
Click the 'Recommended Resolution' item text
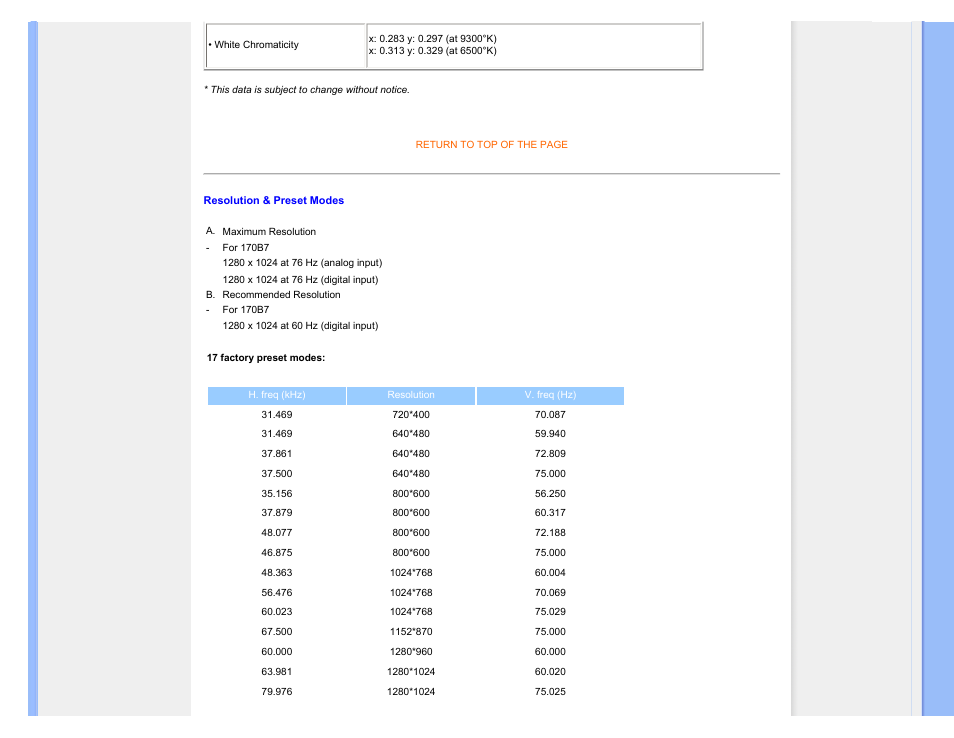281,294
